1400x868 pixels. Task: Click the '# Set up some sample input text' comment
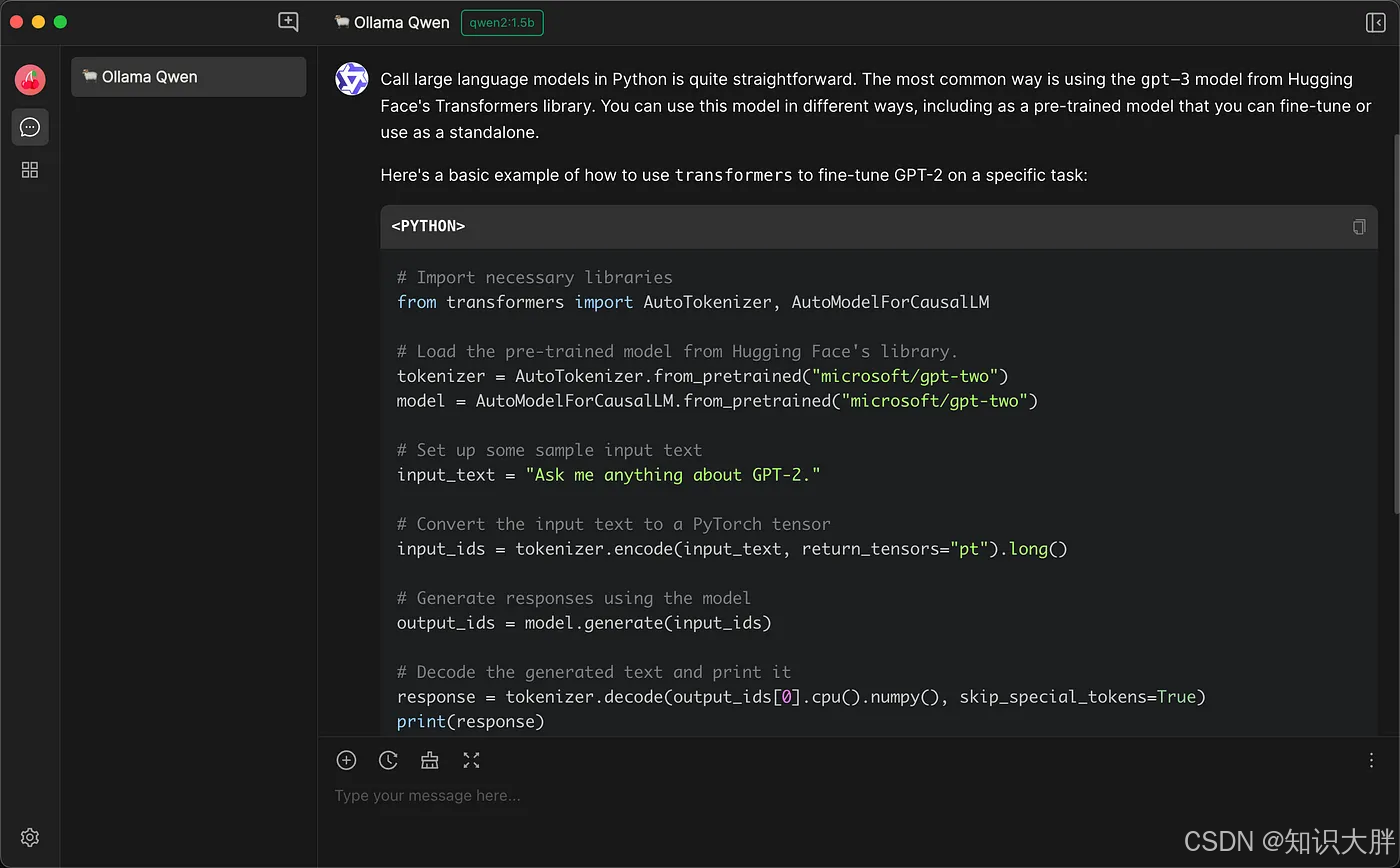549,450
